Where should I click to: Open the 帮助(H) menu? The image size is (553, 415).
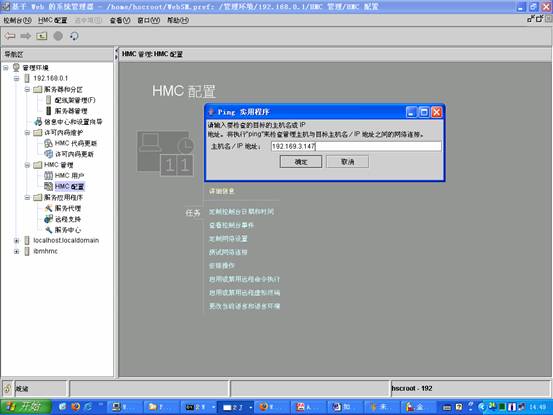pyautogui.click(x=177, y=20)
